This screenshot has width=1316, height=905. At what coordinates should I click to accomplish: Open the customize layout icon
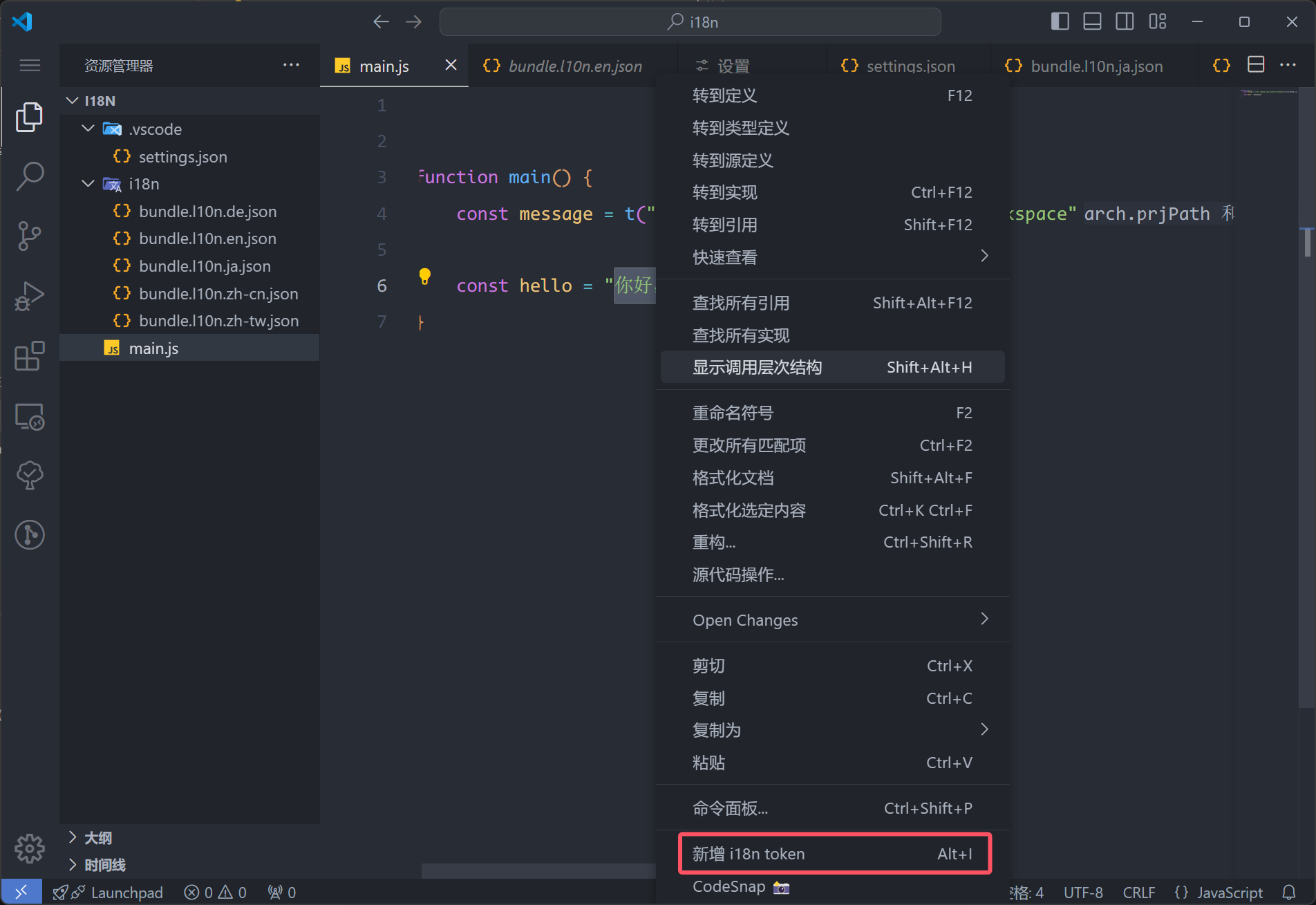pos(1157,21)
